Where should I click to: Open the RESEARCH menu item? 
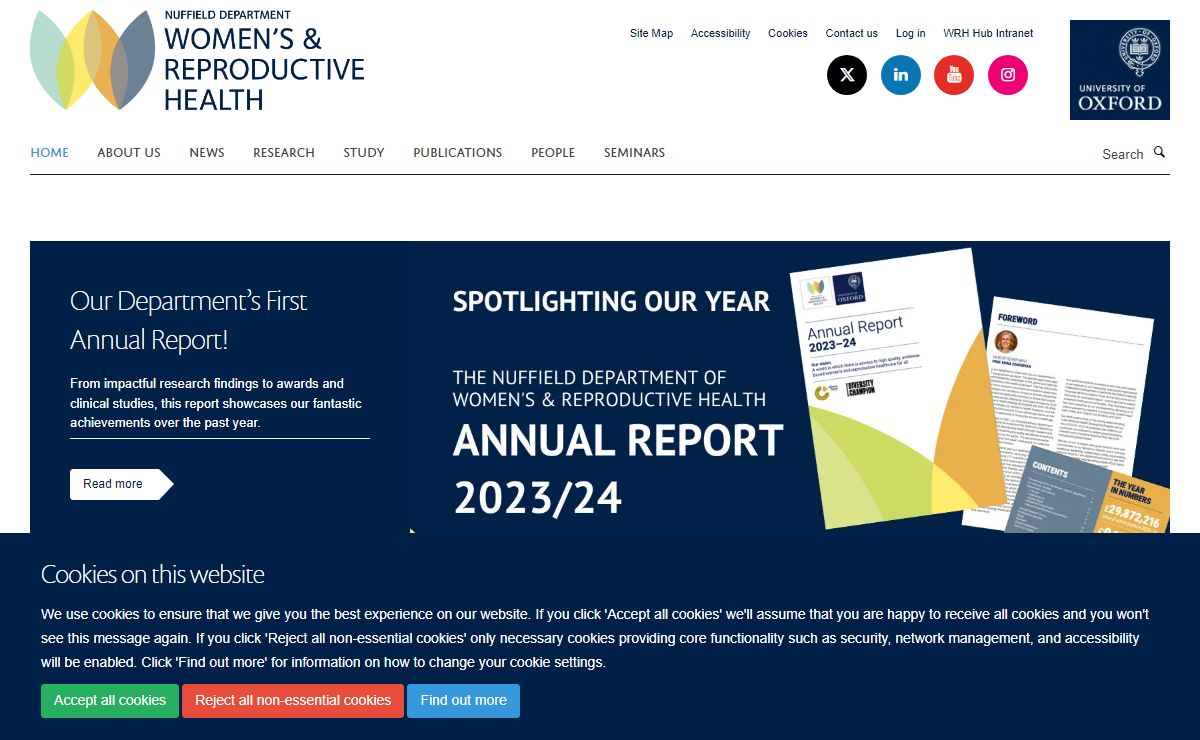pos(284,153)
